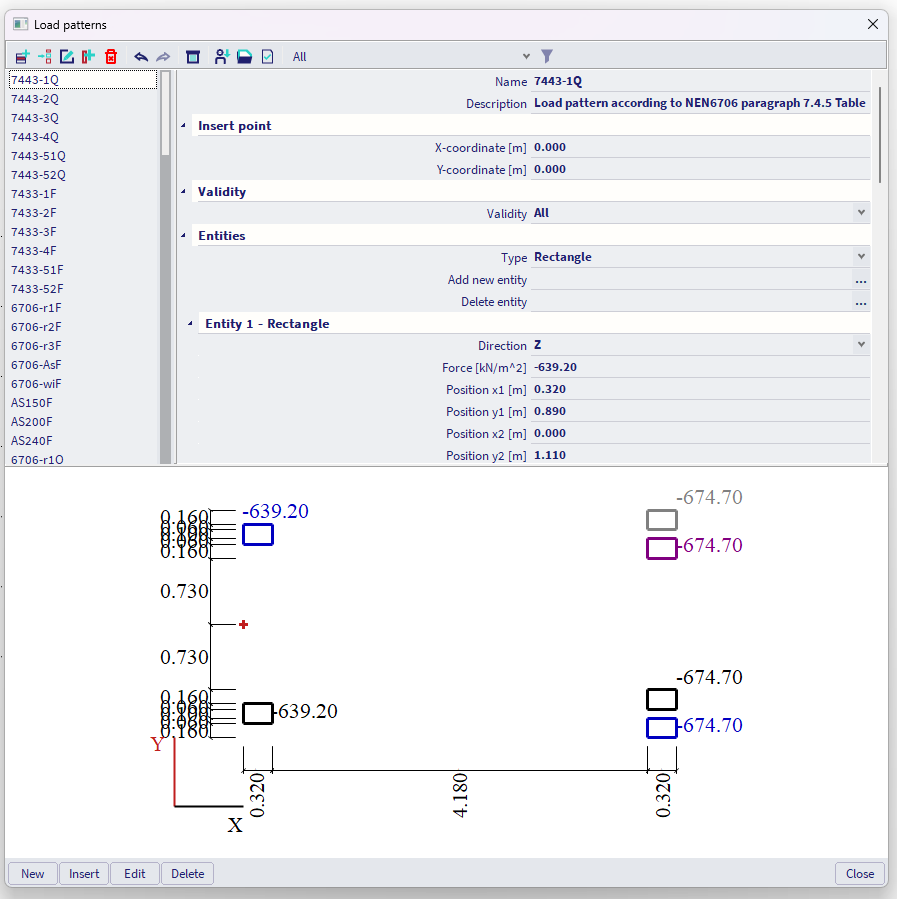Click the open folder read-from-file icon

tap(245, 57)
